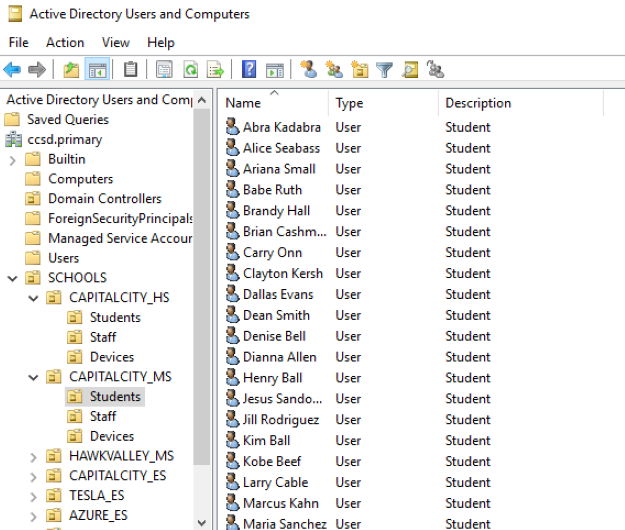
Task: Select user Carry Onn
Action: pyautogui.click(x=272, y=252)
